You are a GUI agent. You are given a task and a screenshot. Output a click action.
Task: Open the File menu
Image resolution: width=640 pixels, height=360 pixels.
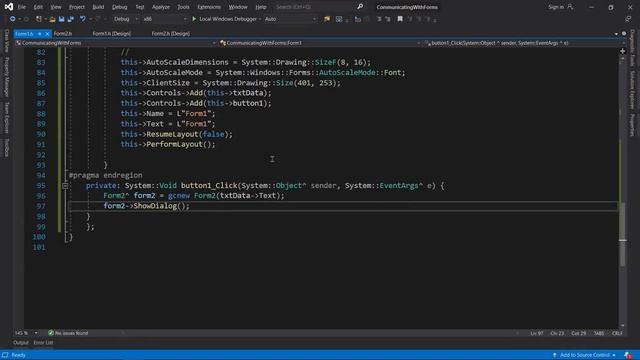[22, 7]
